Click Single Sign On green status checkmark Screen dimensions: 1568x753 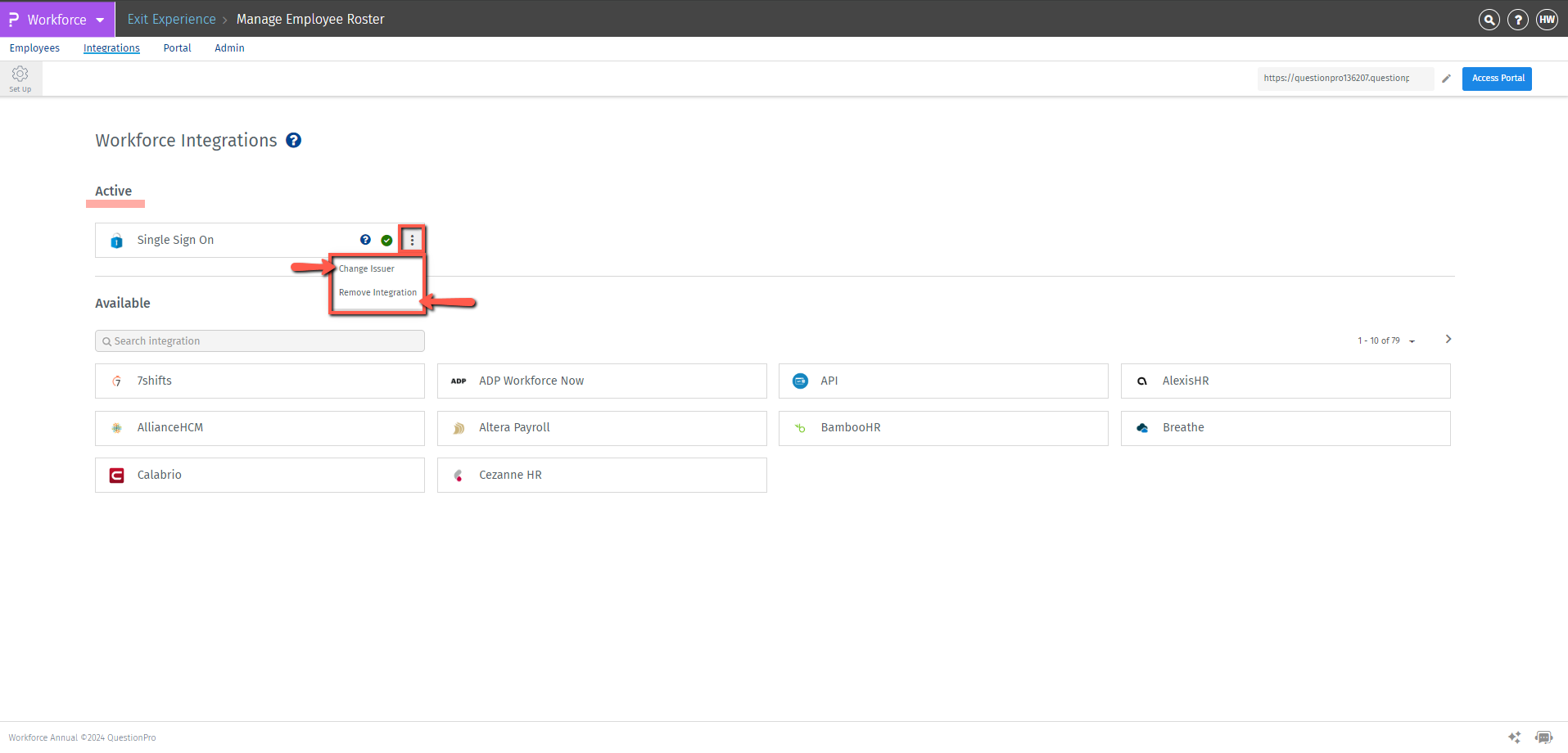click(x=386, y=241)
